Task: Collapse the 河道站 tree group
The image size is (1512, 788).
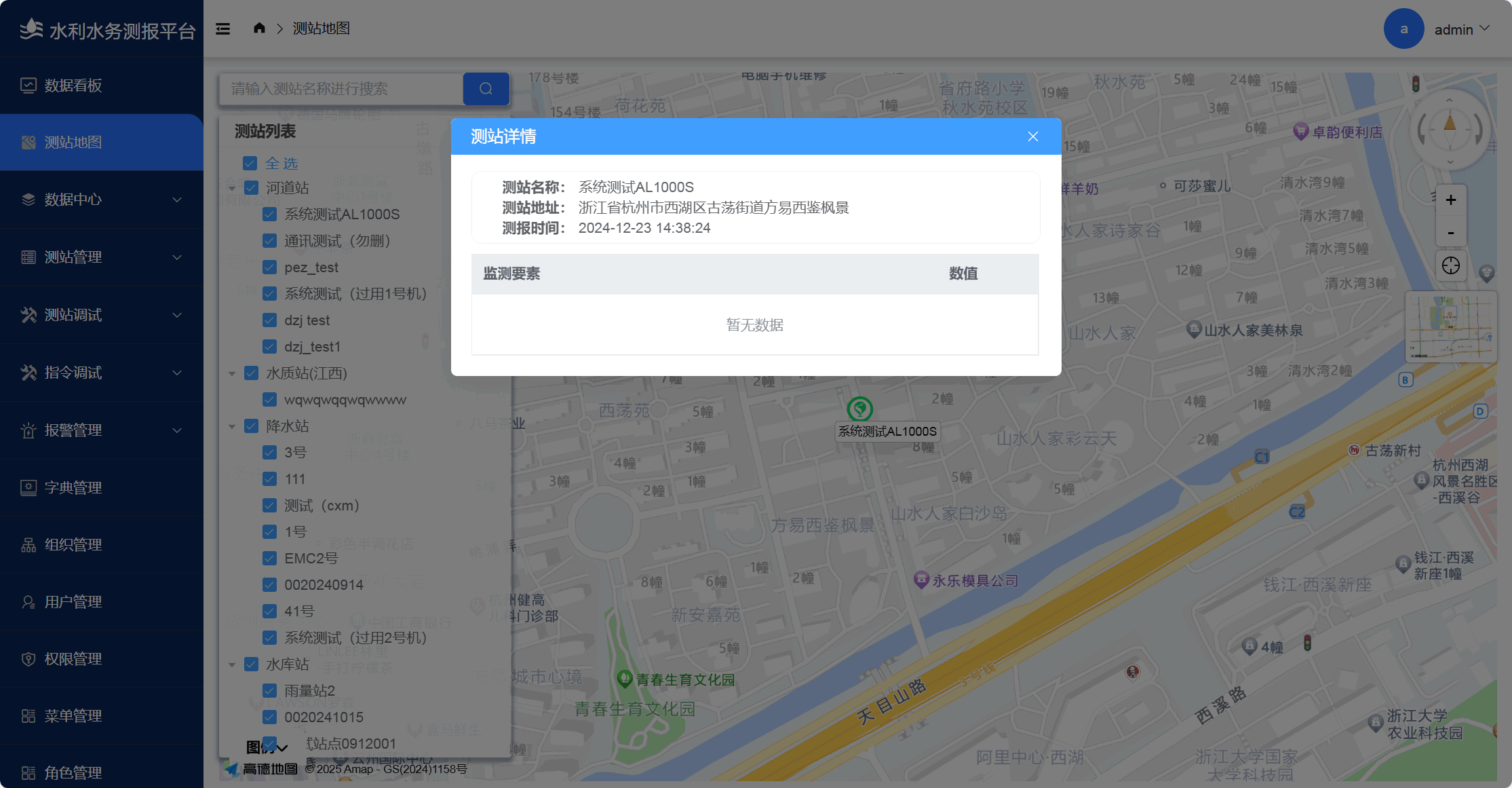Action: click(232, 188)
